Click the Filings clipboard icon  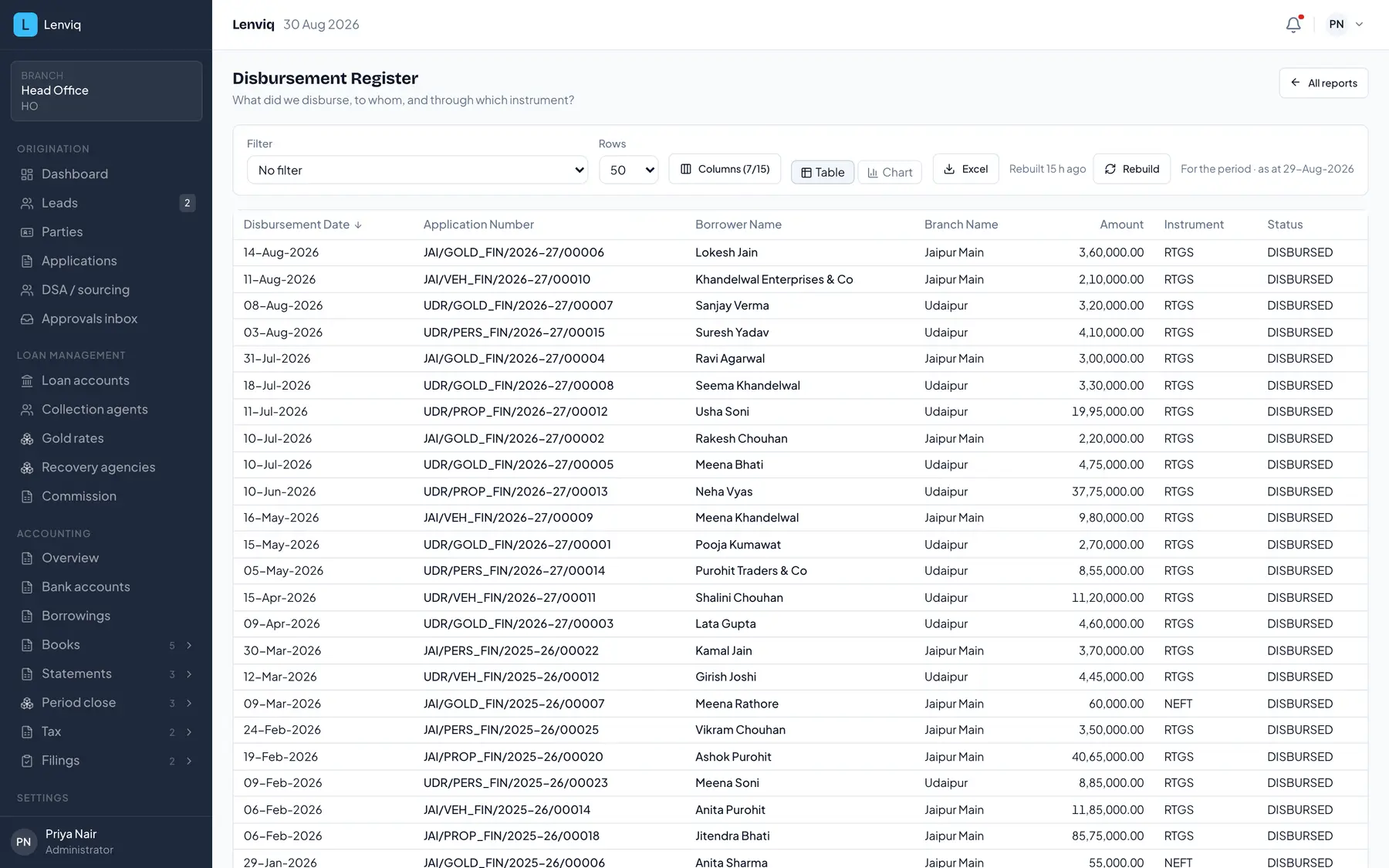[x=27, y=761]
